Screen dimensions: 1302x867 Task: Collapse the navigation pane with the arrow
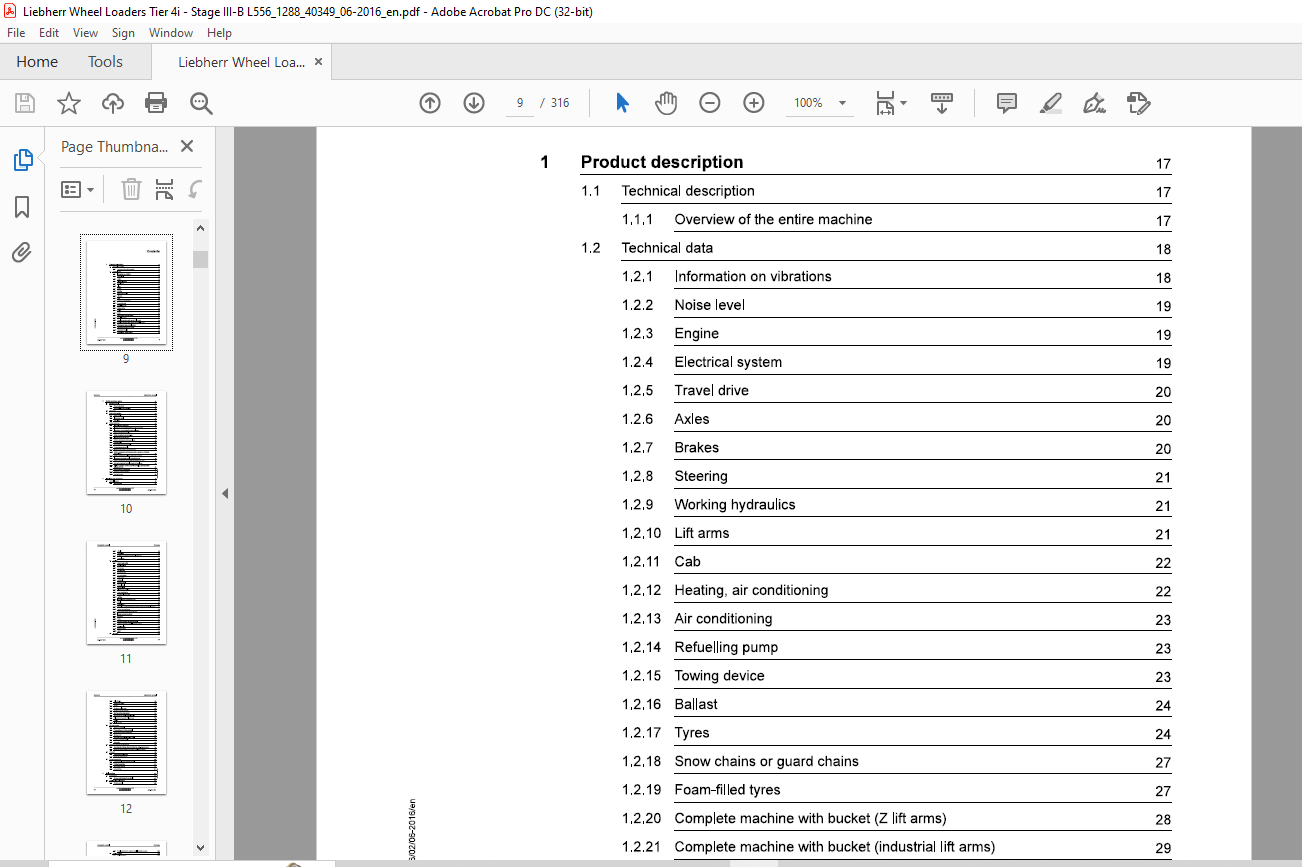(x=225, y=493)
